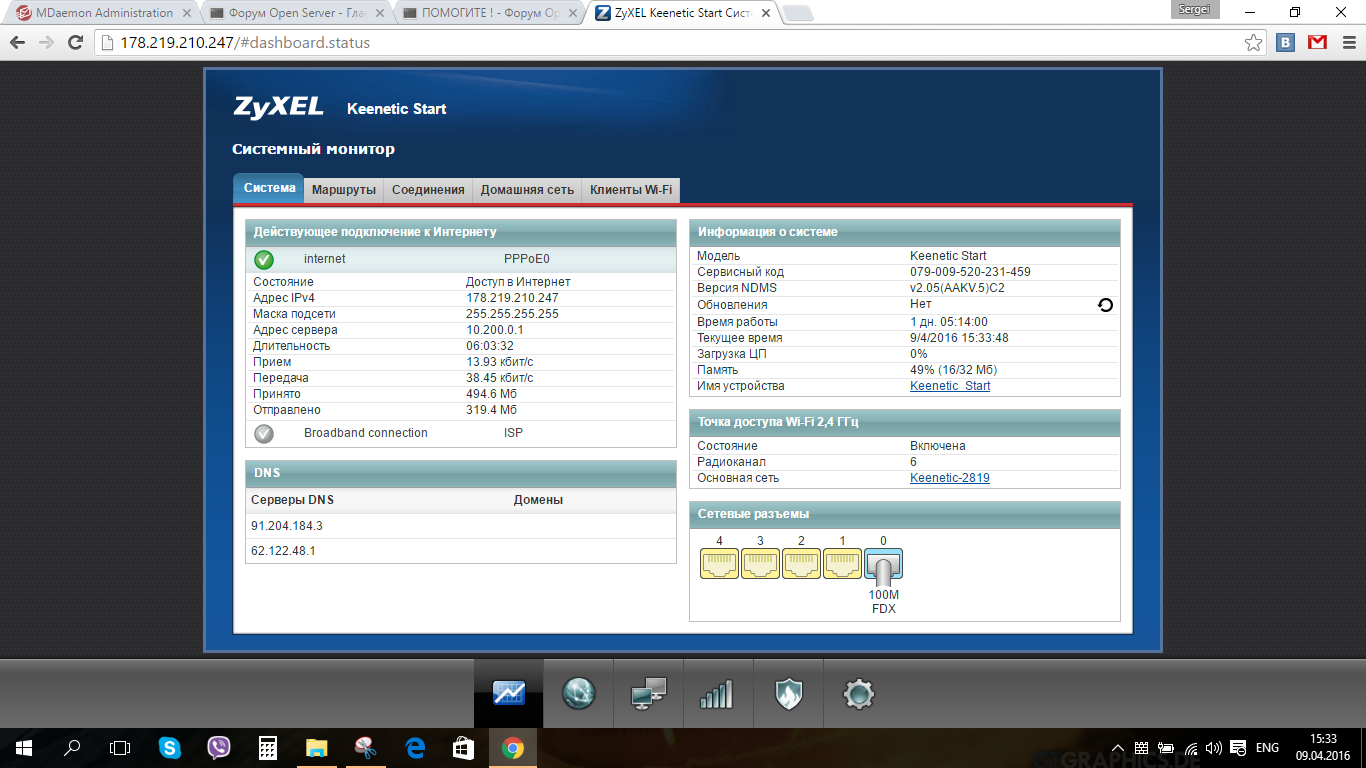Open the System gear settings icon
Screen dimensions: 1366x768
click(x=859, y=693)
